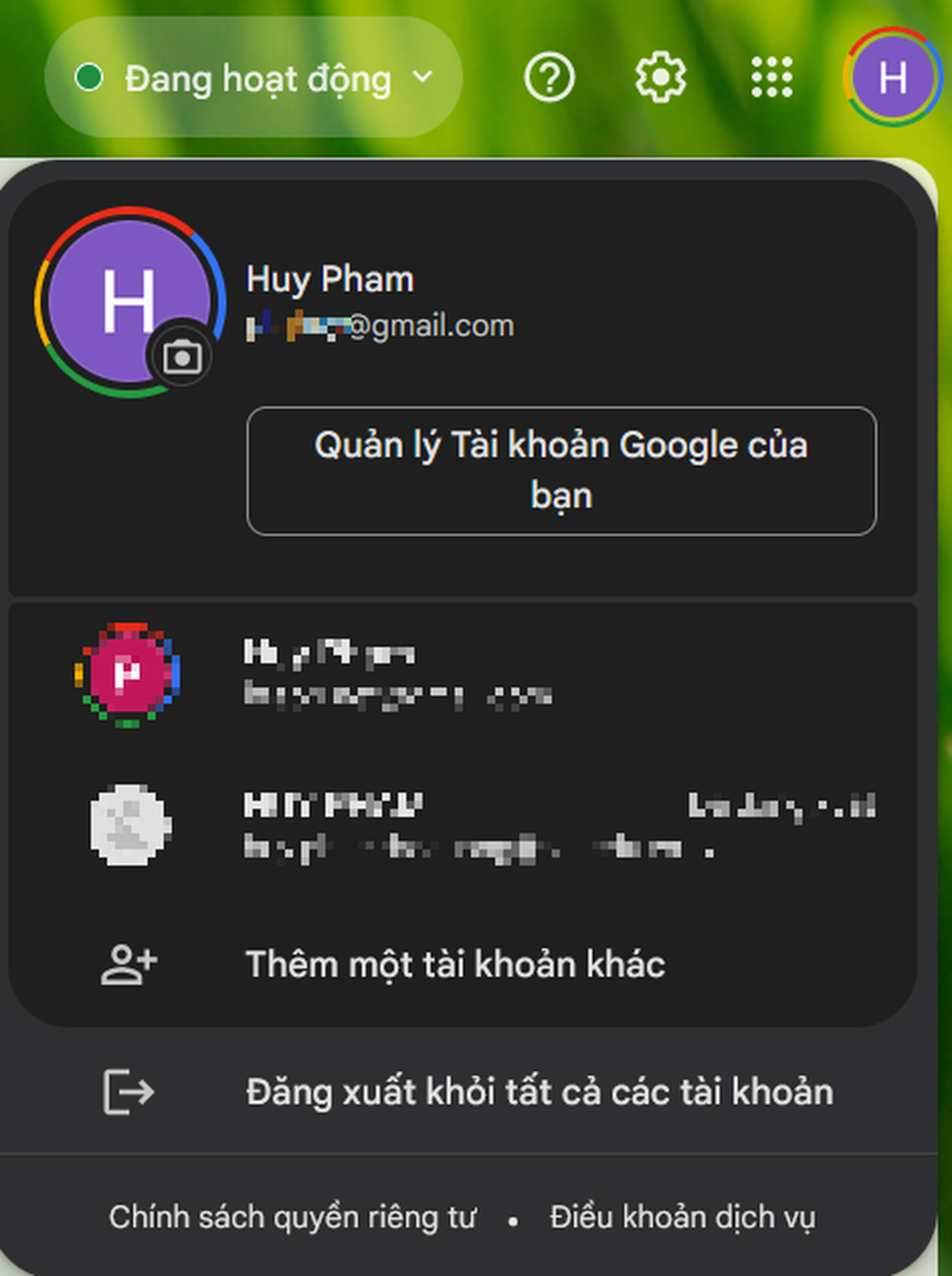The height and width of the screenshot is (1276, 952).
Task: Open the Google apps grid icon
Action: tap(772, 77)
